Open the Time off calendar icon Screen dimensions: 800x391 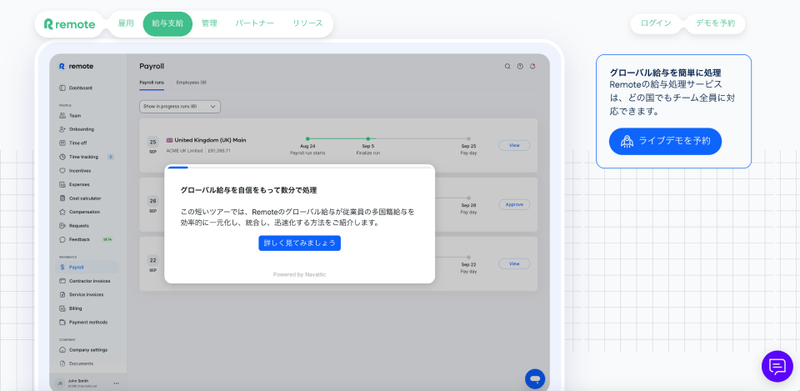tap(62, 143)
